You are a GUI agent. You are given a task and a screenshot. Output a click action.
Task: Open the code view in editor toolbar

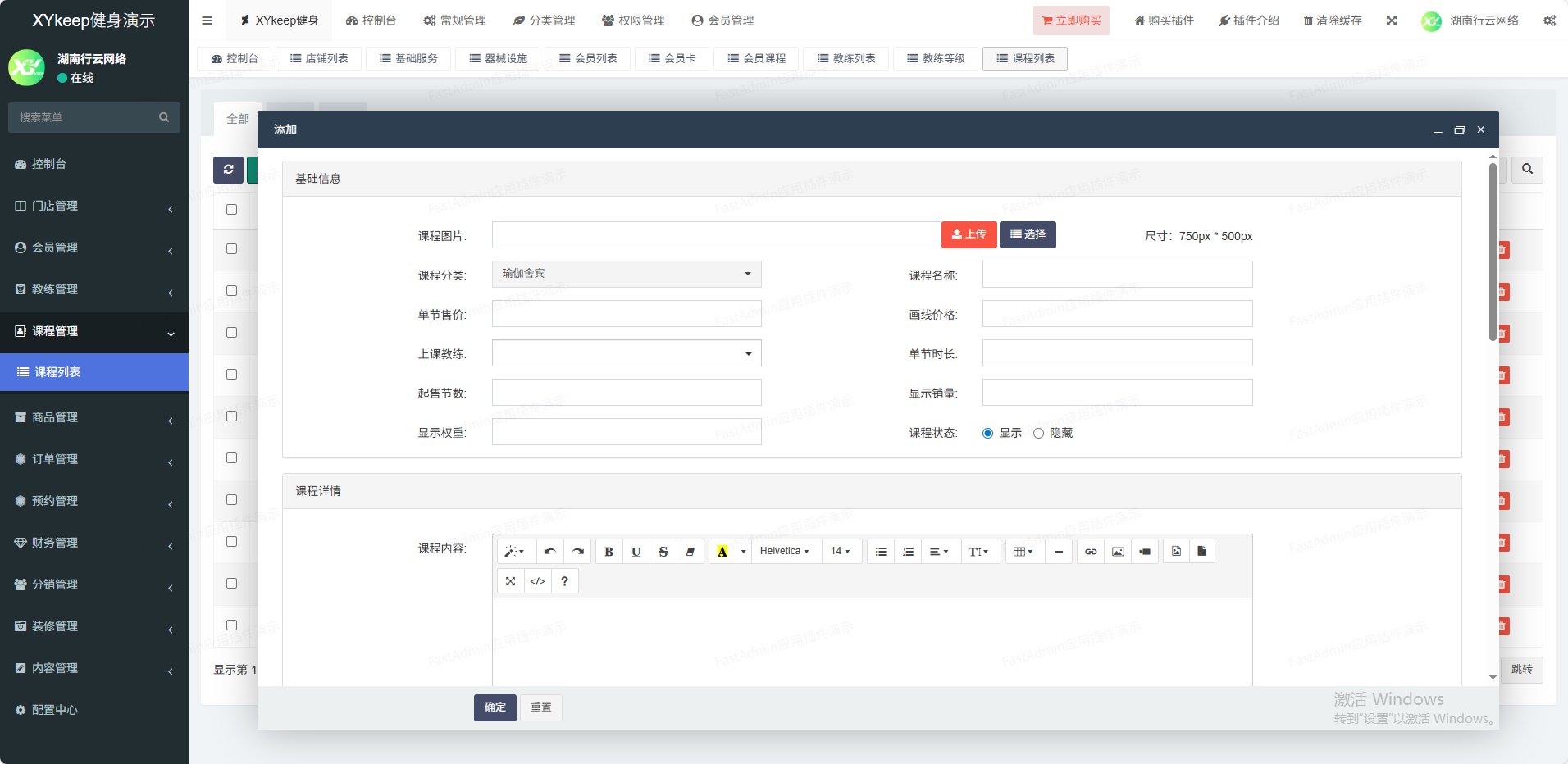pos(537,581)
